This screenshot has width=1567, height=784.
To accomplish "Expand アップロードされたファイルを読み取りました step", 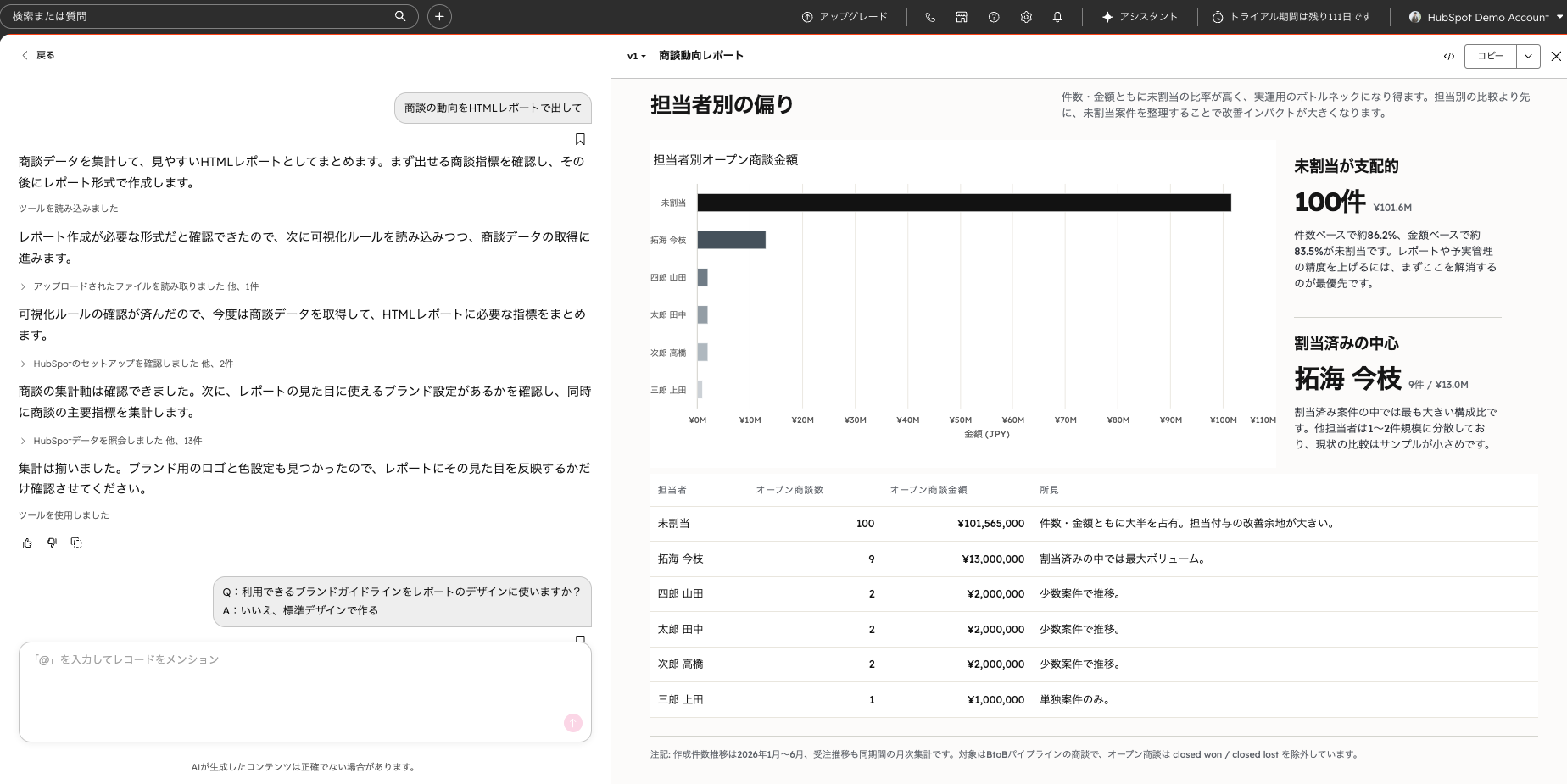I will pyautogui.click(x=139, y=286).
